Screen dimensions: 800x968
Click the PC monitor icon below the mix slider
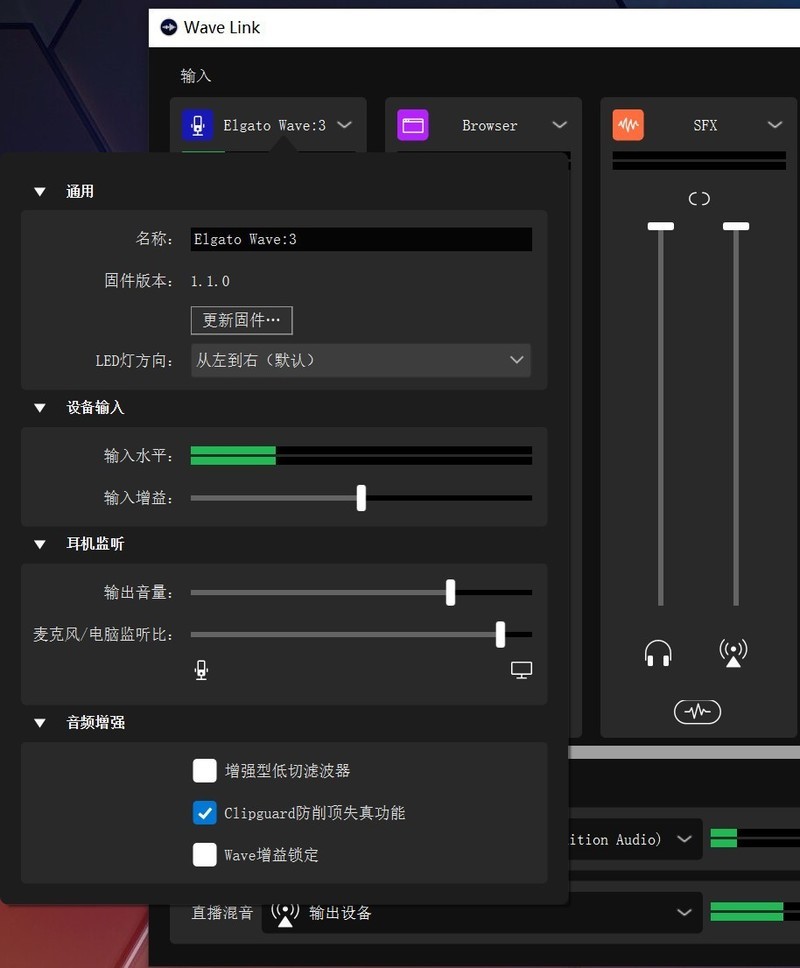point(521,669)
